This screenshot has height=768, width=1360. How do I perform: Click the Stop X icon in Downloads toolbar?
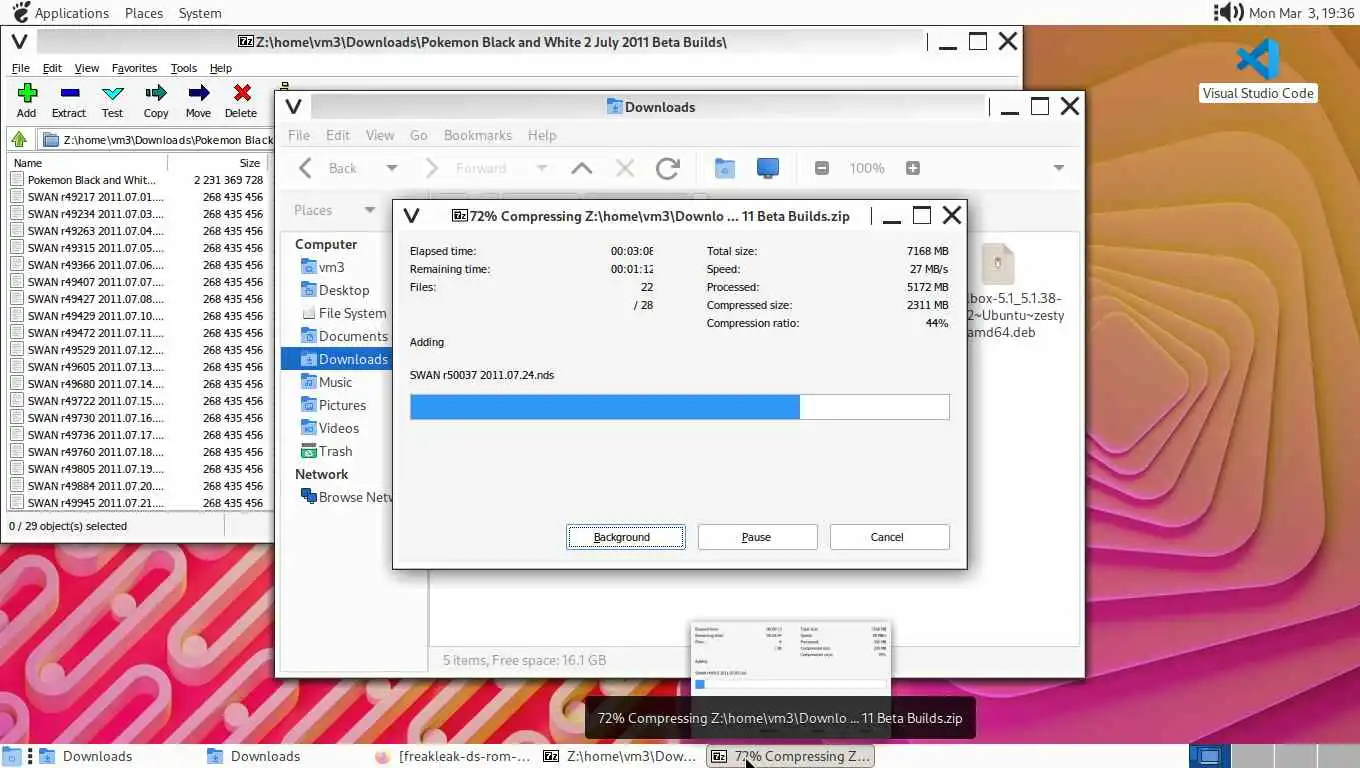(625, 168)
